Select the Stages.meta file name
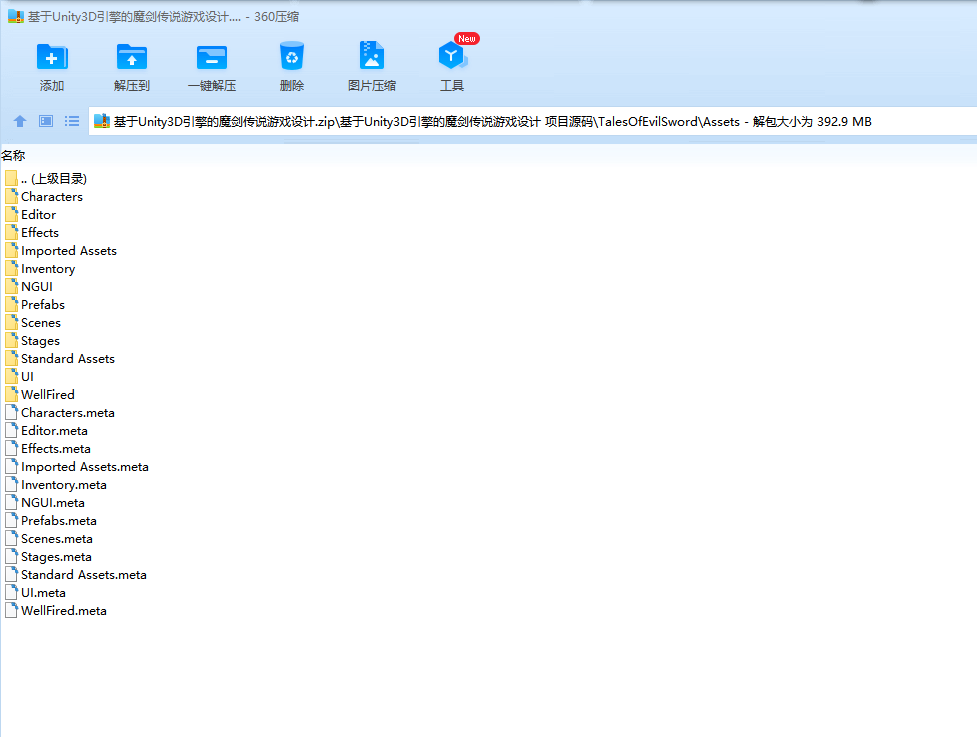The height and width of the screenshot is (737, 977). (56, 557)
